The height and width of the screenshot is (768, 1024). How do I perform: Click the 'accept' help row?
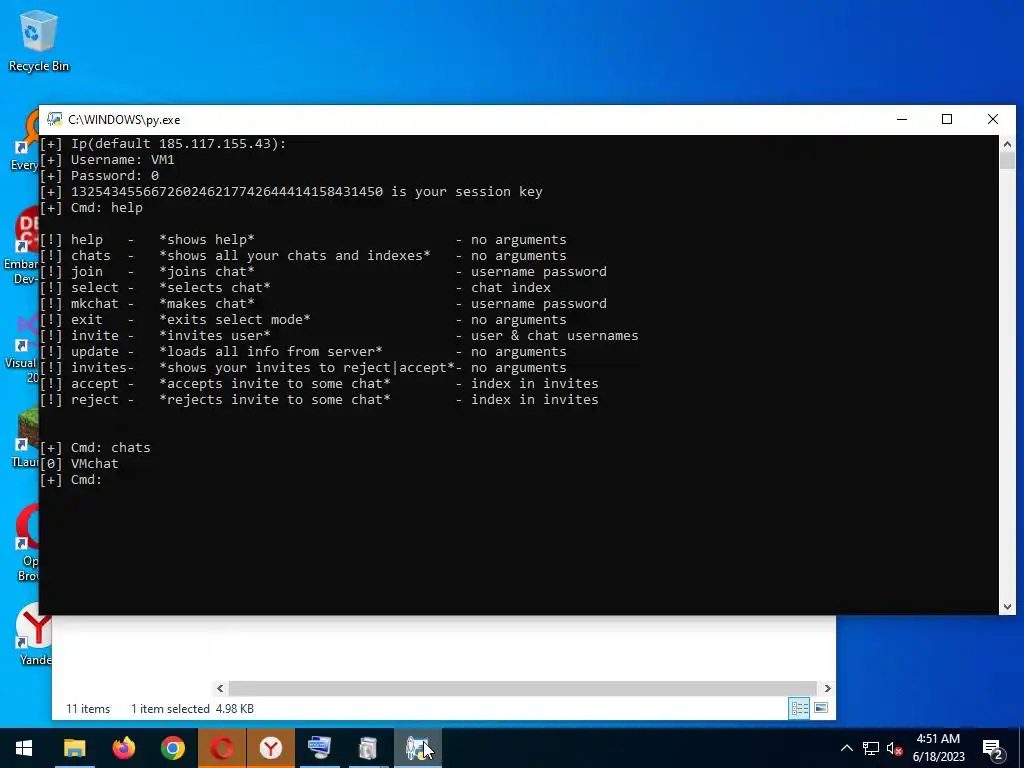click(x=319, y=384)
